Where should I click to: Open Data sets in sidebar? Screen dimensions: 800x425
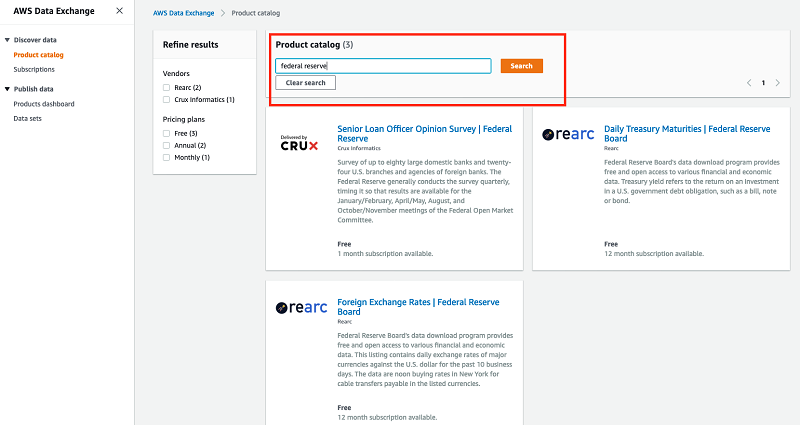28,118
